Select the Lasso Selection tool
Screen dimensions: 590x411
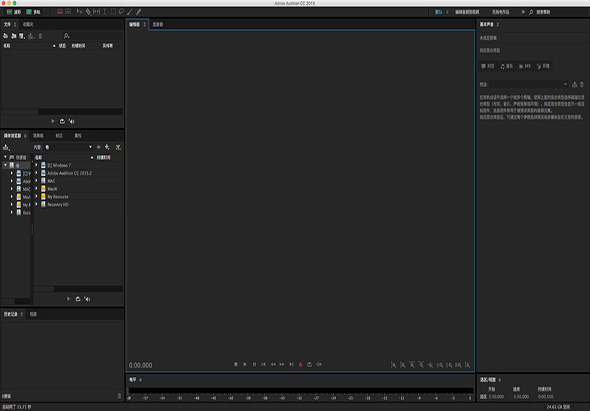point(121,12)
